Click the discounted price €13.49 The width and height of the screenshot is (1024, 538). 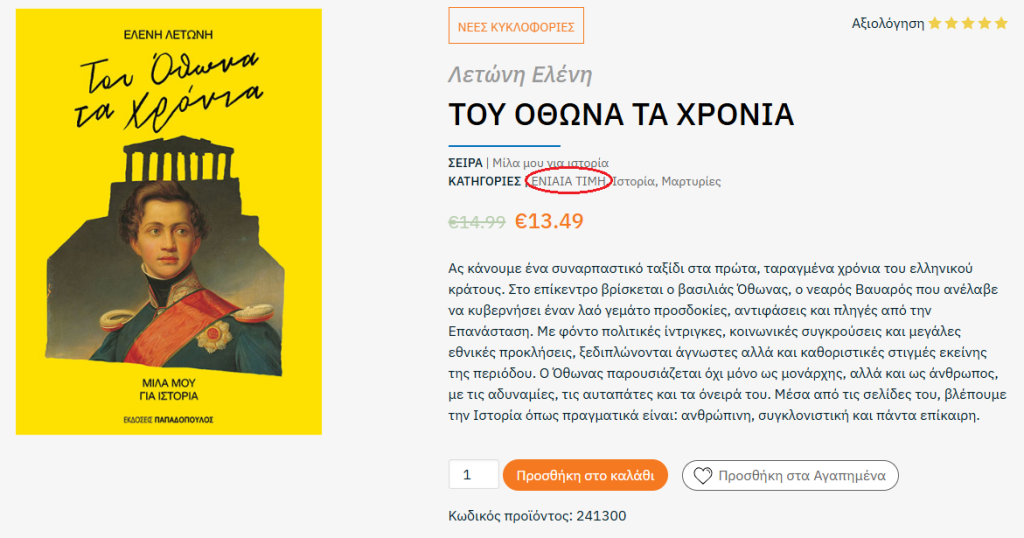[549, 221]
